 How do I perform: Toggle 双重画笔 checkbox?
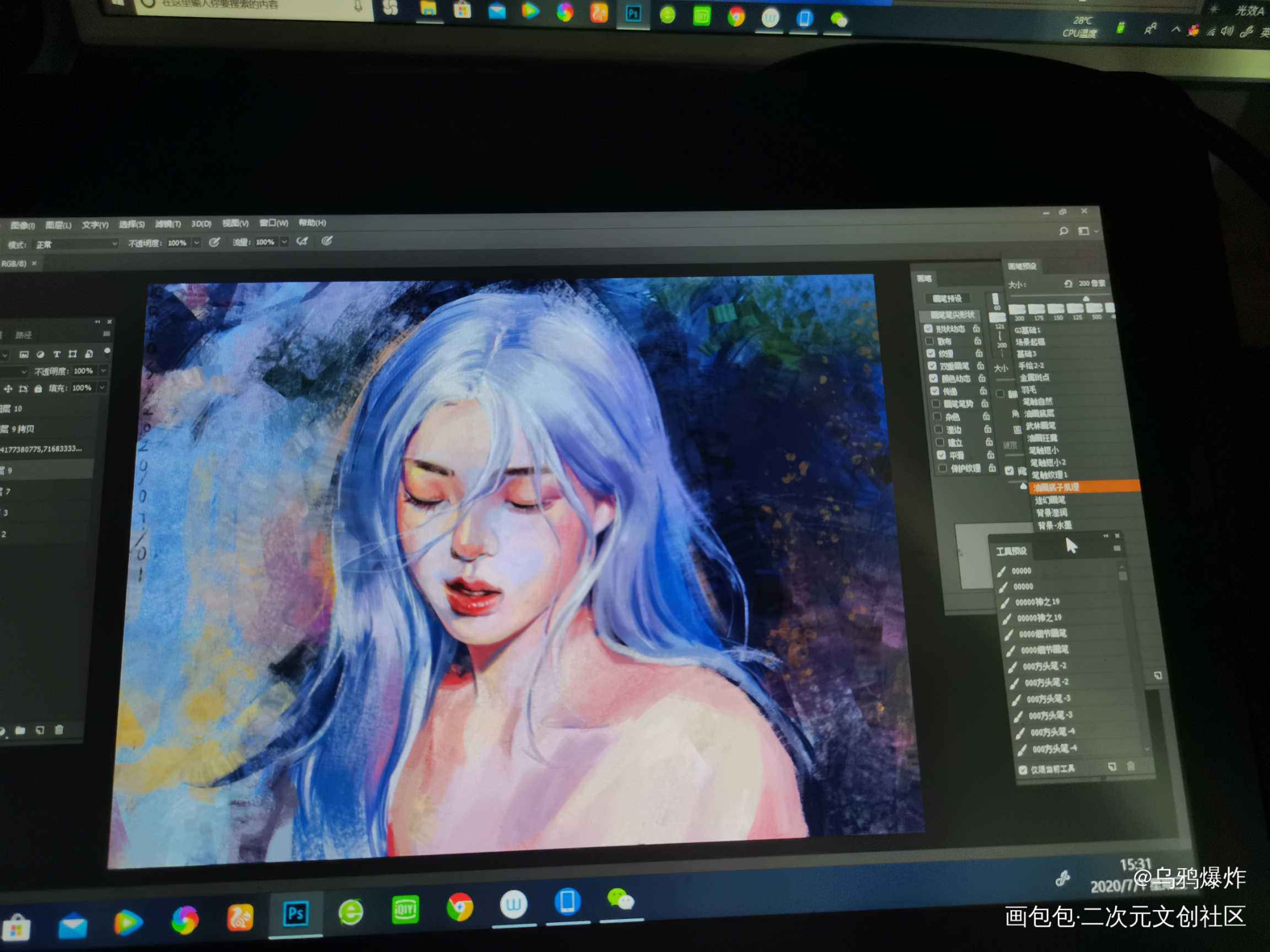pos(932,366)
